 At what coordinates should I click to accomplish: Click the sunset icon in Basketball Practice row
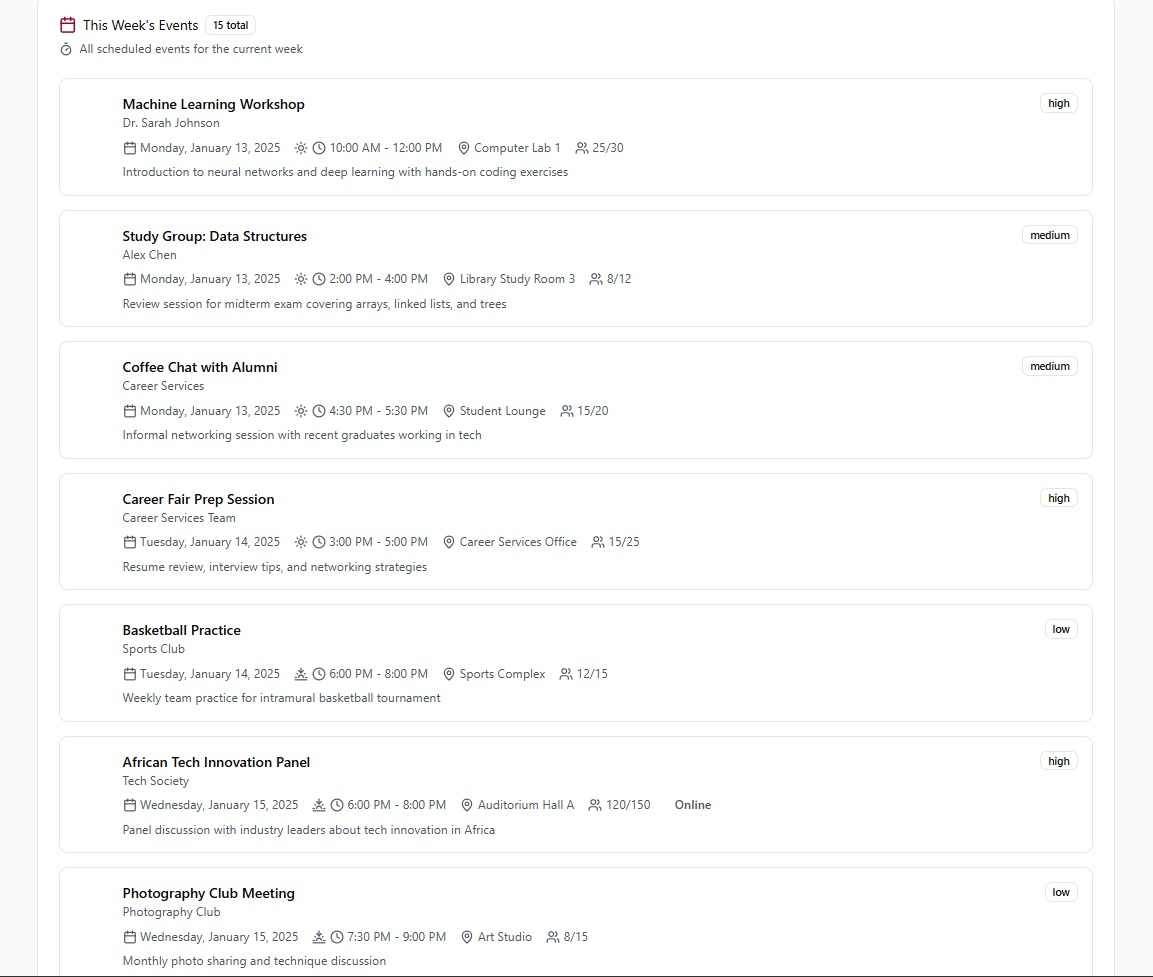(301, 674)
